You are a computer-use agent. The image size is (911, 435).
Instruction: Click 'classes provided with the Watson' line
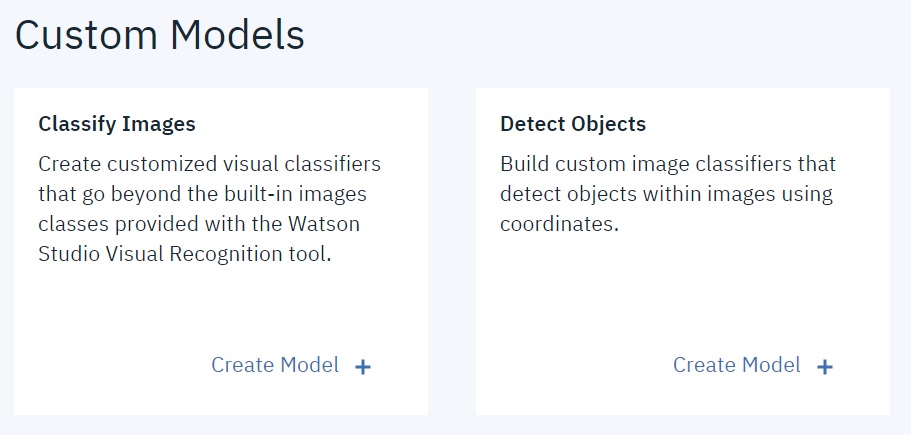tap(199, 223)
